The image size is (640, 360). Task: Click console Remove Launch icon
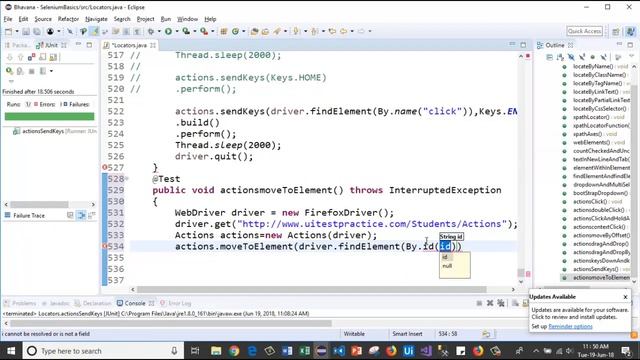[x=490, y=303]
